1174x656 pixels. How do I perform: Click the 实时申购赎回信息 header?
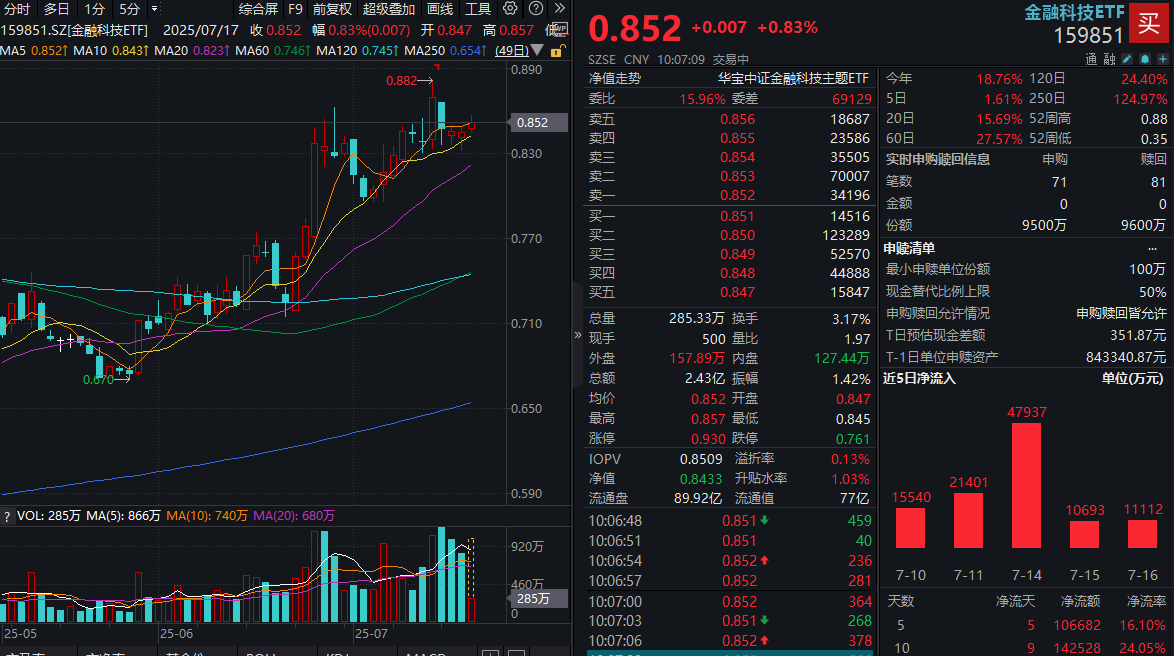click(x=938, y=160)
